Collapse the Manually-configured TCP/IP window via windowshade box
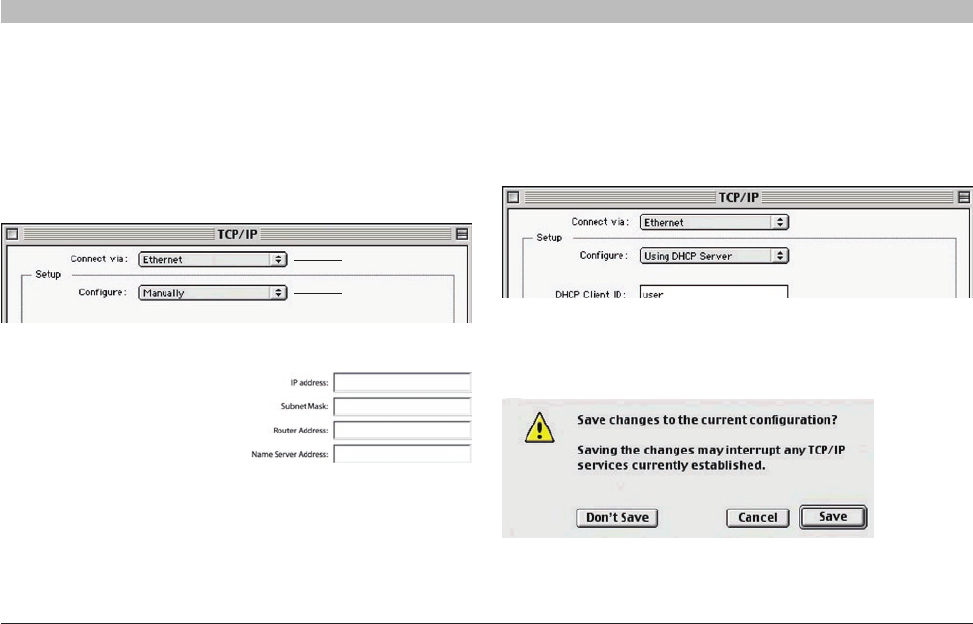This screenshot has height=624, width=973. [x=462, y=234]
